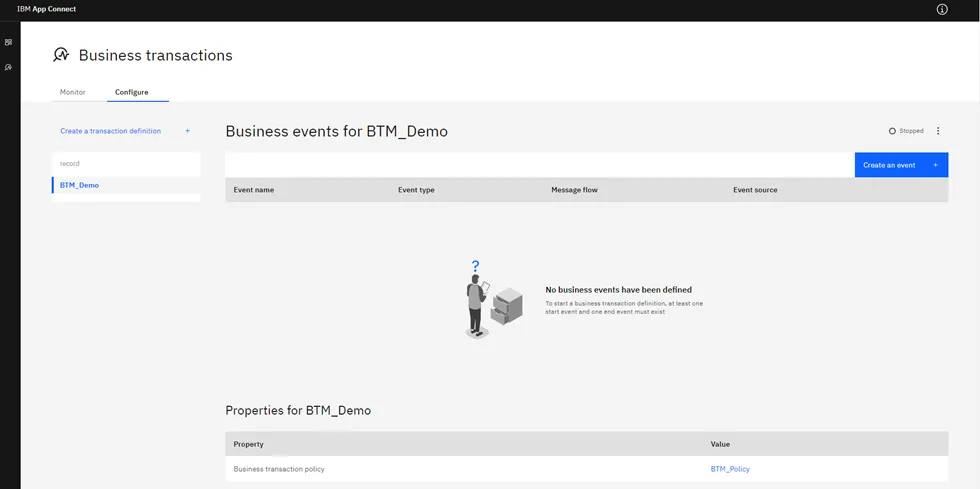Click the Message flow column header

pyautogui.click(x=574, y=189)
